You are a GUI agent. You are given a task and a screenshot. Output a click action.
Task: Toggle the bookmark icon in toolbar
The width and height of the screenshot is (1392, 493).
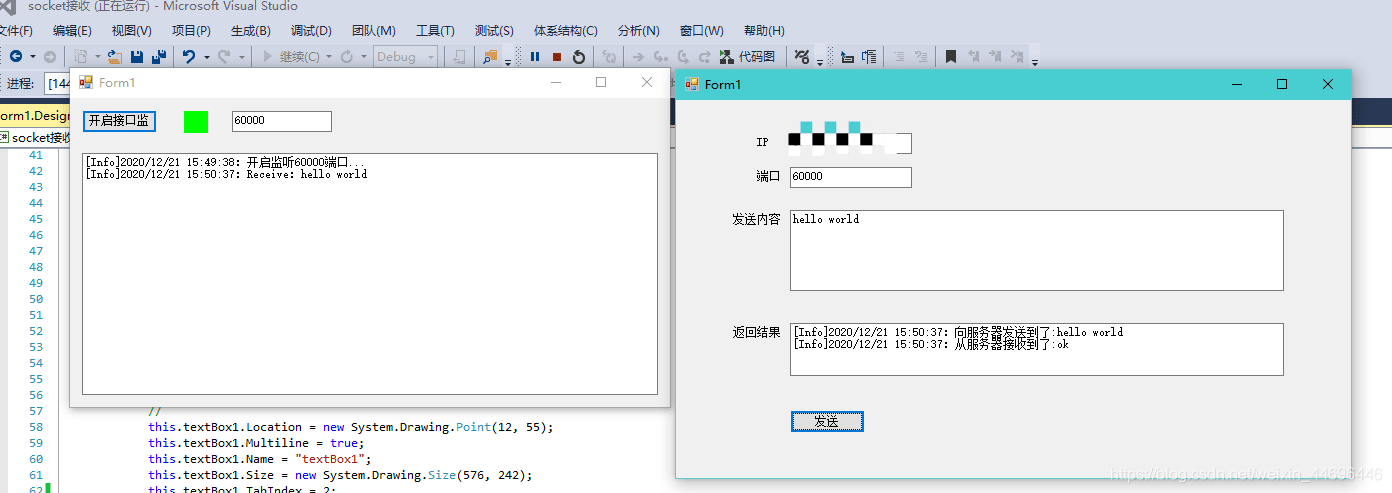[951, 57]
